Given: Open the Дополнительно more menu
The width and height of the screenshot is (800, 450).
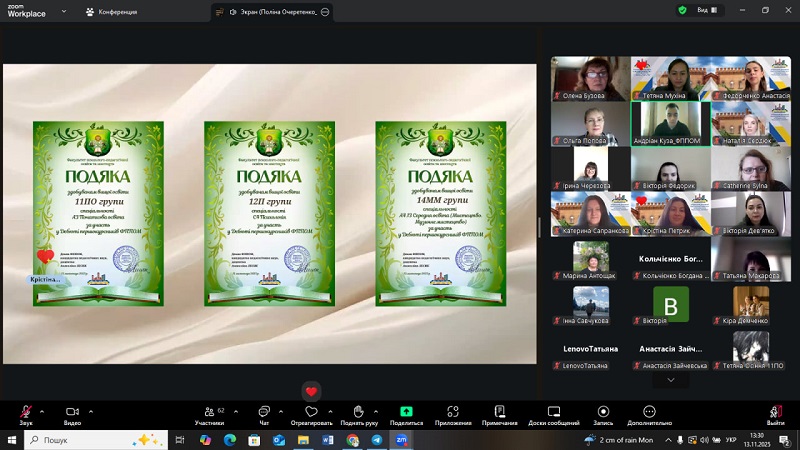Looking at the screenshot, I should pyautogui.click(x=649, y=413).
